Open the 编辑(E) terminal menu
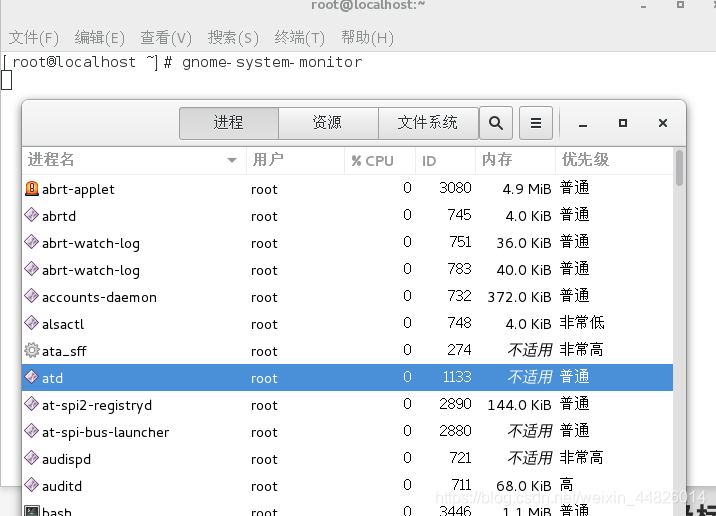This screenshot has height=516, width=716. 100,37
